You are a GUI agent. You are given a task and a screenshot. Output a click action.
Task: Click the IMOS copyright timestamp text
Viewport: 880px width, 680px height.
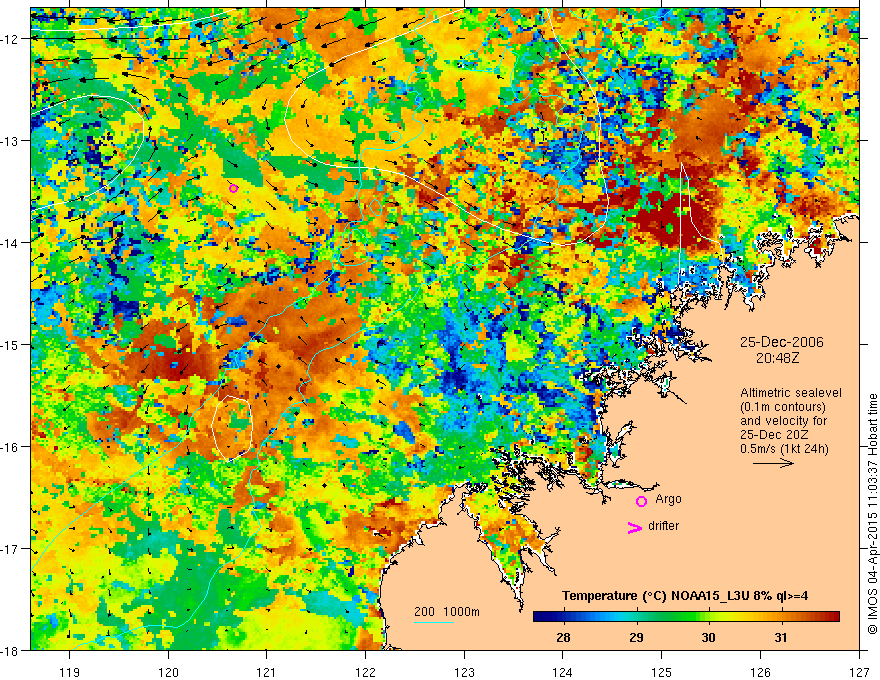[873, 514]
